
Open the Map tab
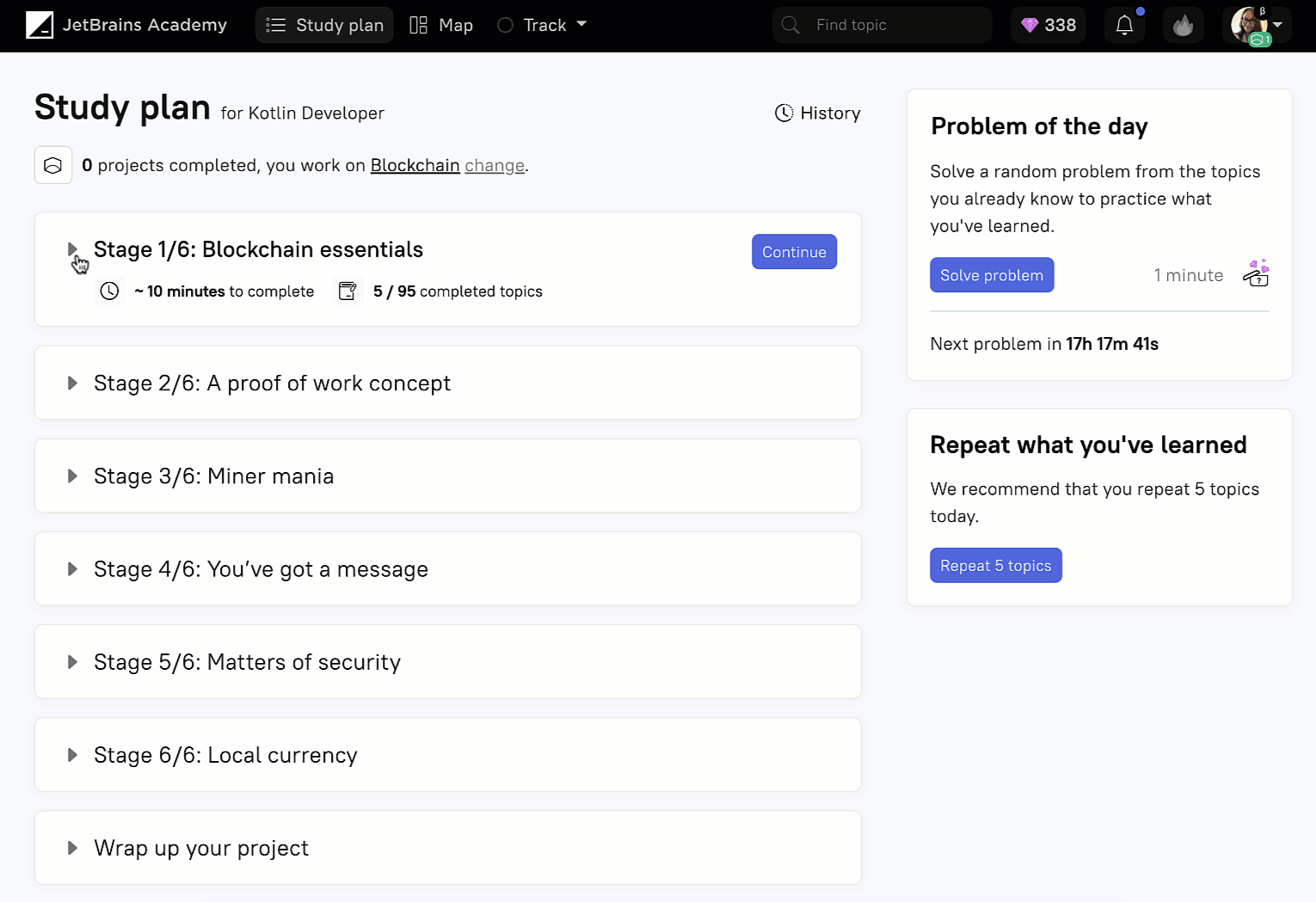pyautogui.click(x=441, y=25)
